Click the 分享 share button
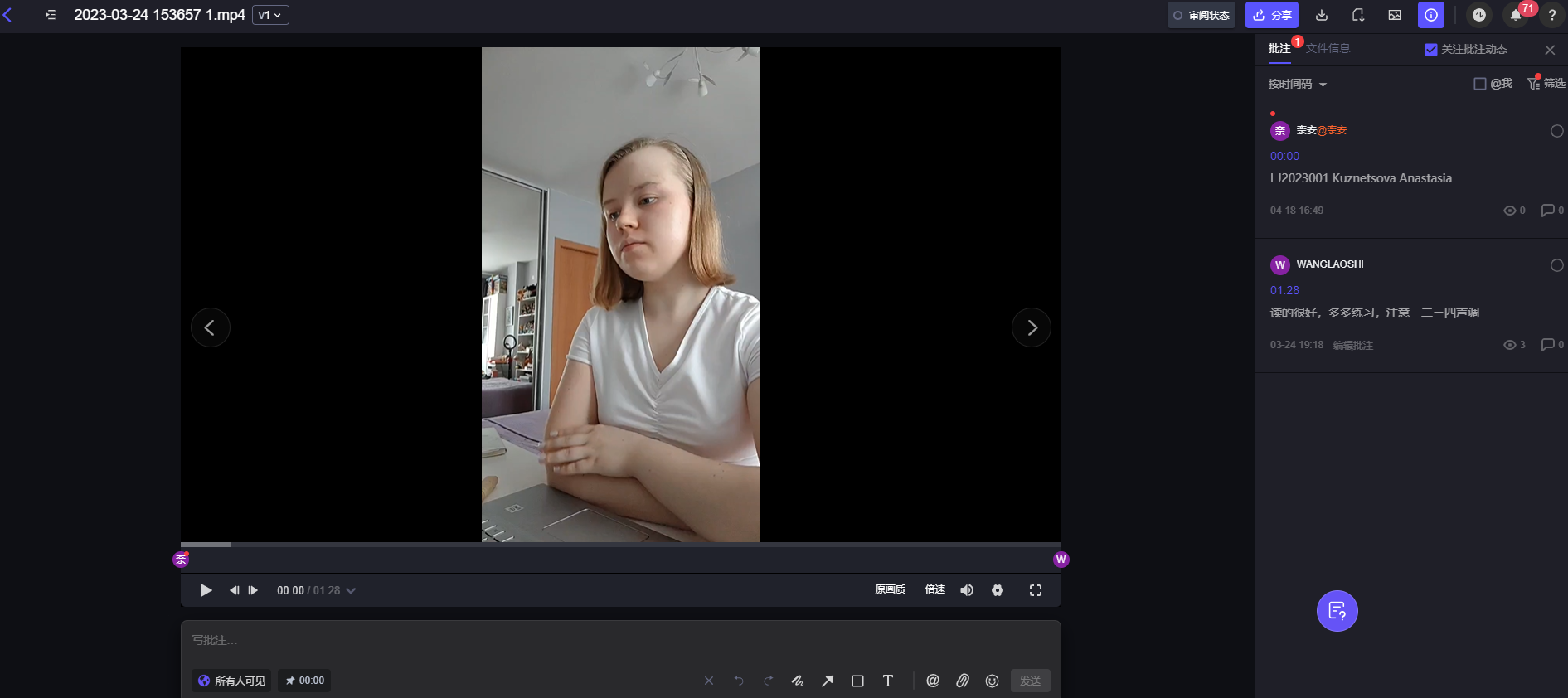 click(x=1272, y=15)
